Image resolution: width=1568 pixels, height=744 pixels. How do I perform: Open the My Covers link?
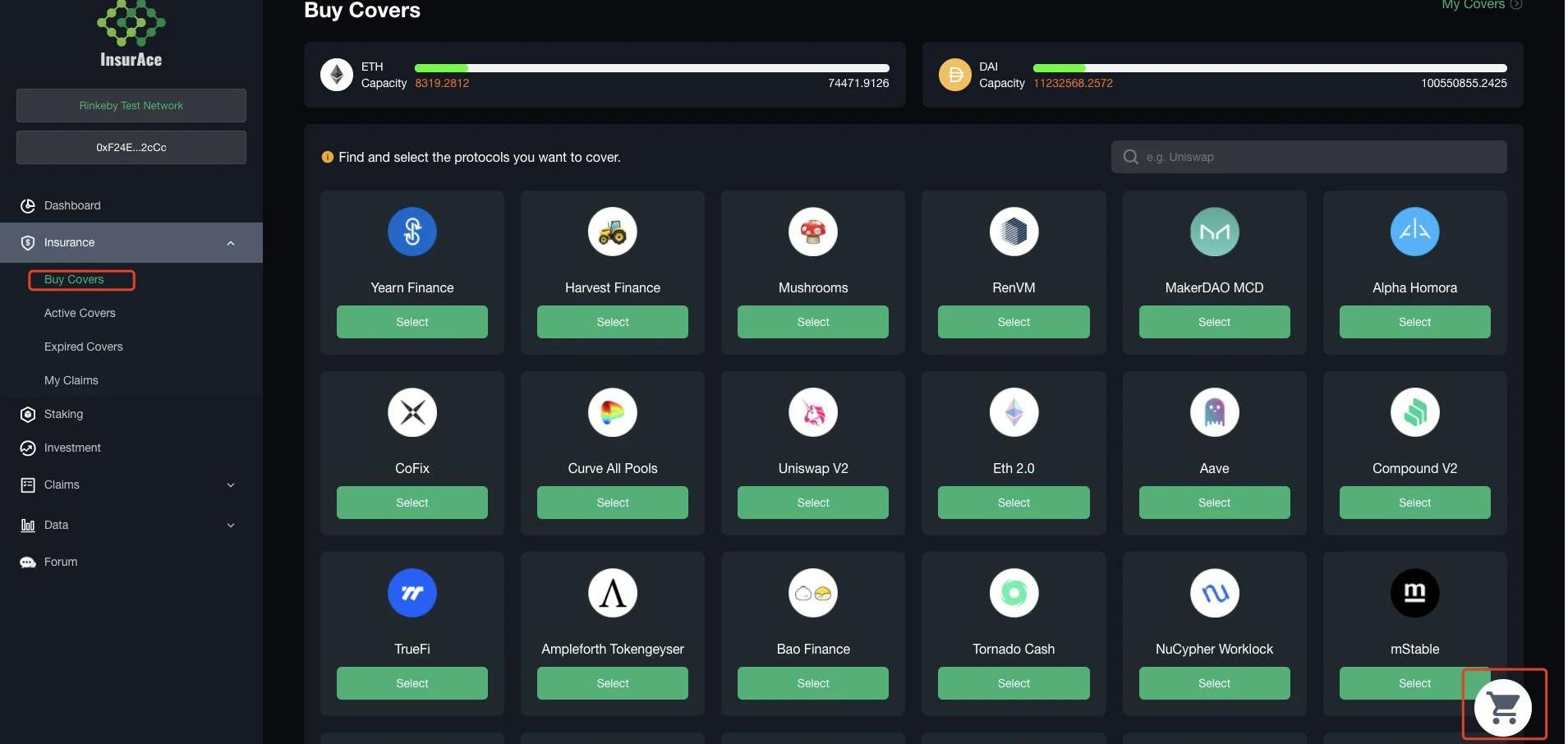[1482, 5]
